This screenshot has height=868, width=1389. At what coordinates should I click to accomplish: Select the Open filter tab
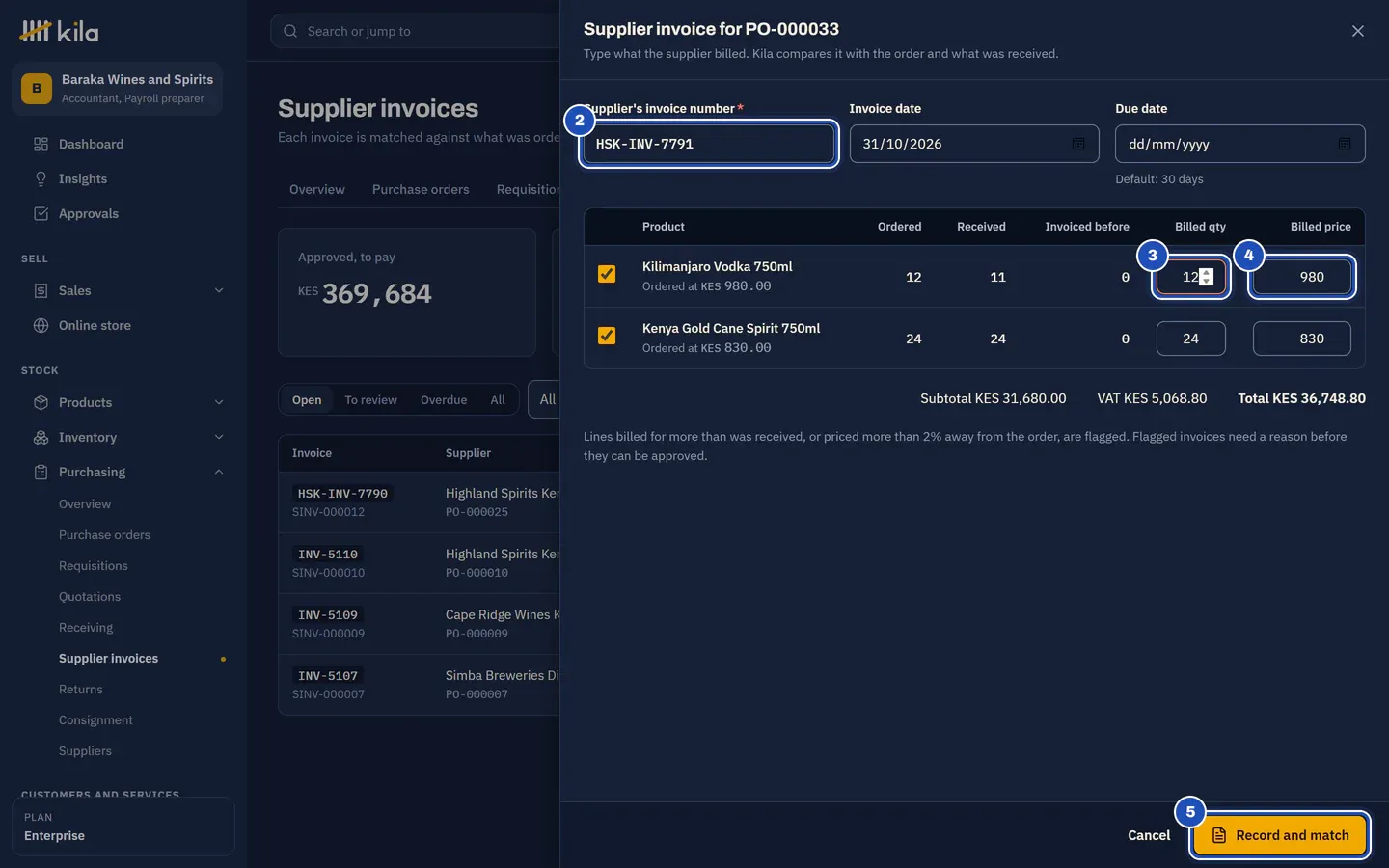point(307,400)
